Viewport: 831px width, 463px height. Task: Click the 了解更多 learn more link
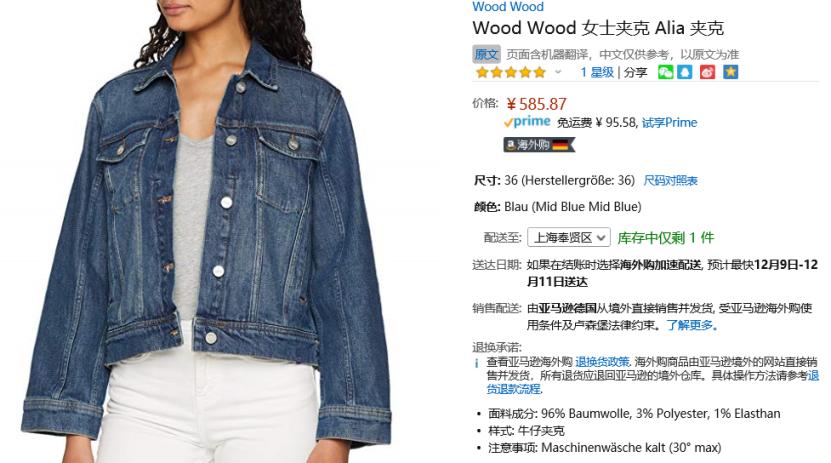[x=692, y=325]
